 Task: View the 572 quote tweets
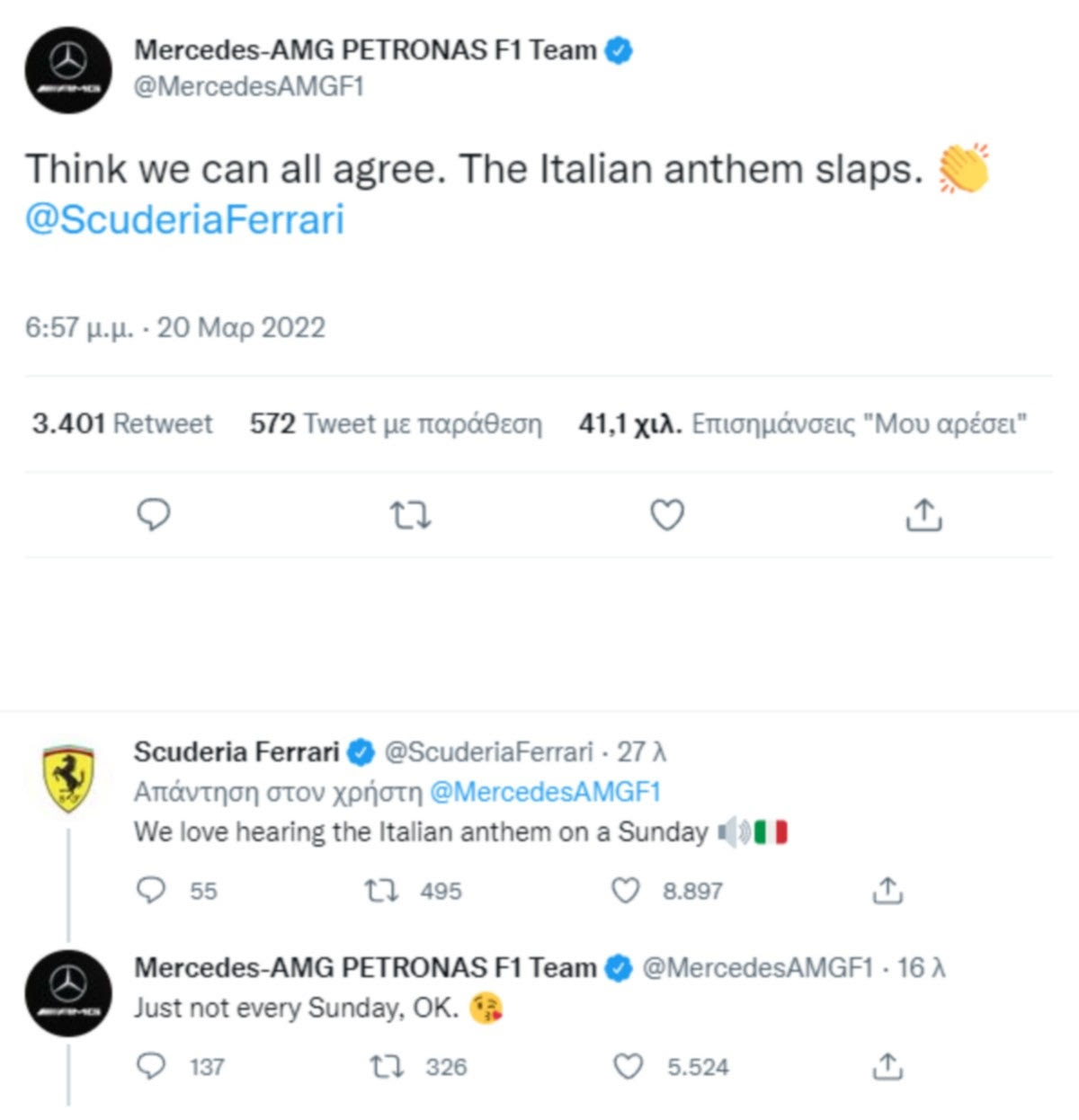point(396,423)
